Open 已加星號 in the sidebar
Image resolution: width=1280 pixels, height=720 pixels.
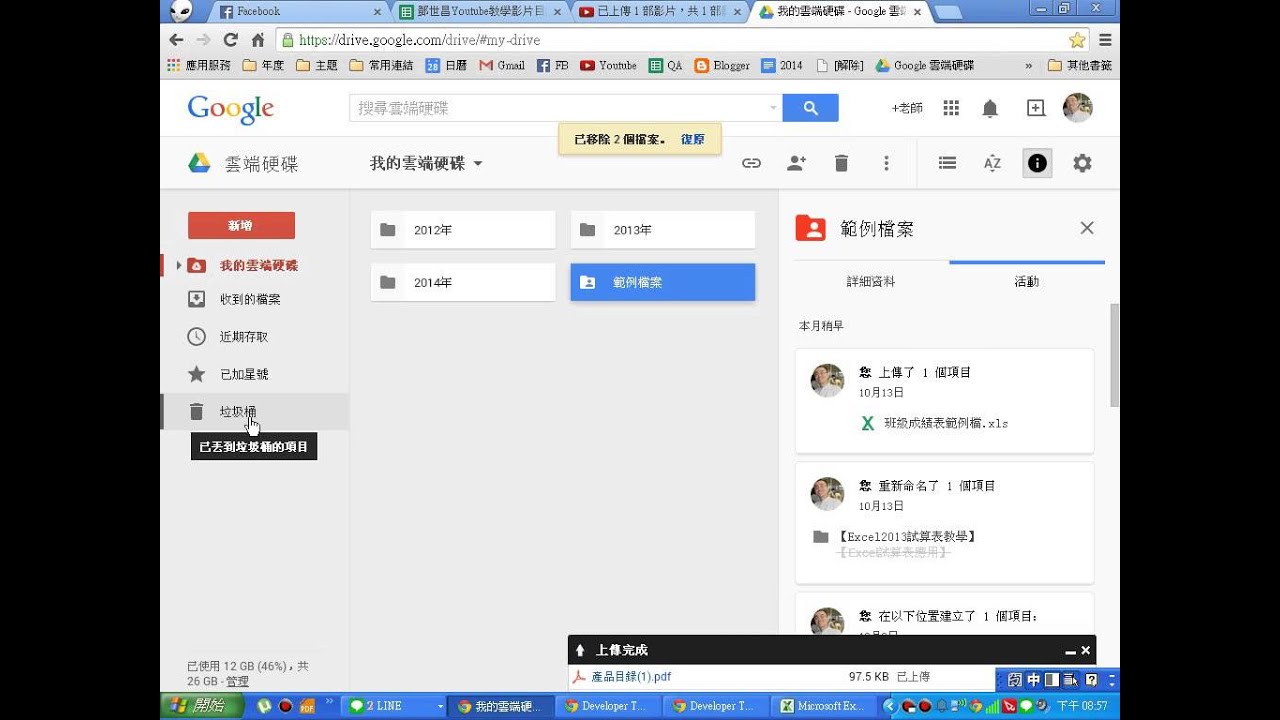tap(243, 374)
